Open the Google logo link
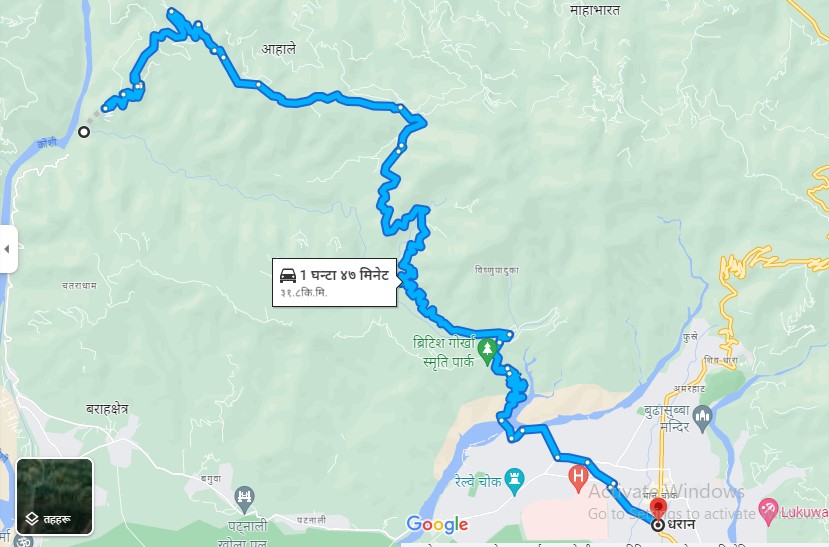This screenshot has height=547, width=829. point(437,524)
